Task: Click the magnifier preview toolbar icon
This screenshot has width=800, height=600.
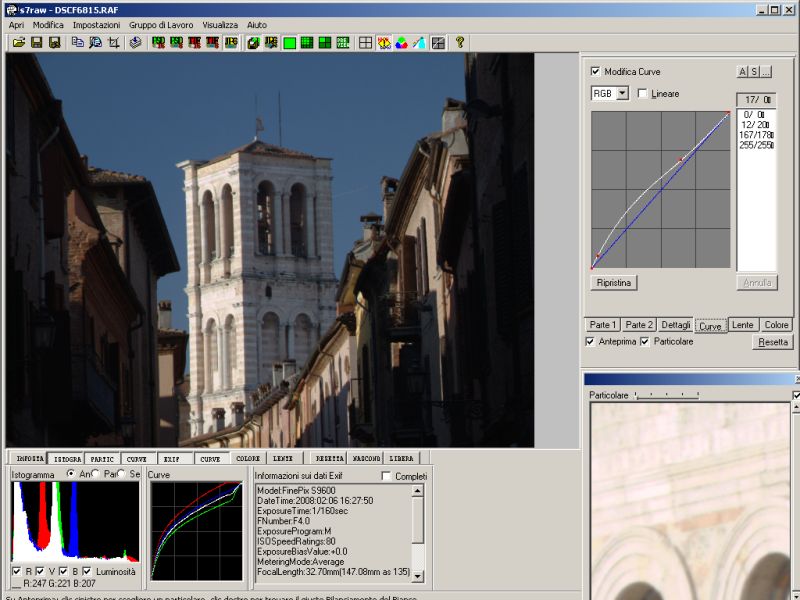Action: coord(95,43)
